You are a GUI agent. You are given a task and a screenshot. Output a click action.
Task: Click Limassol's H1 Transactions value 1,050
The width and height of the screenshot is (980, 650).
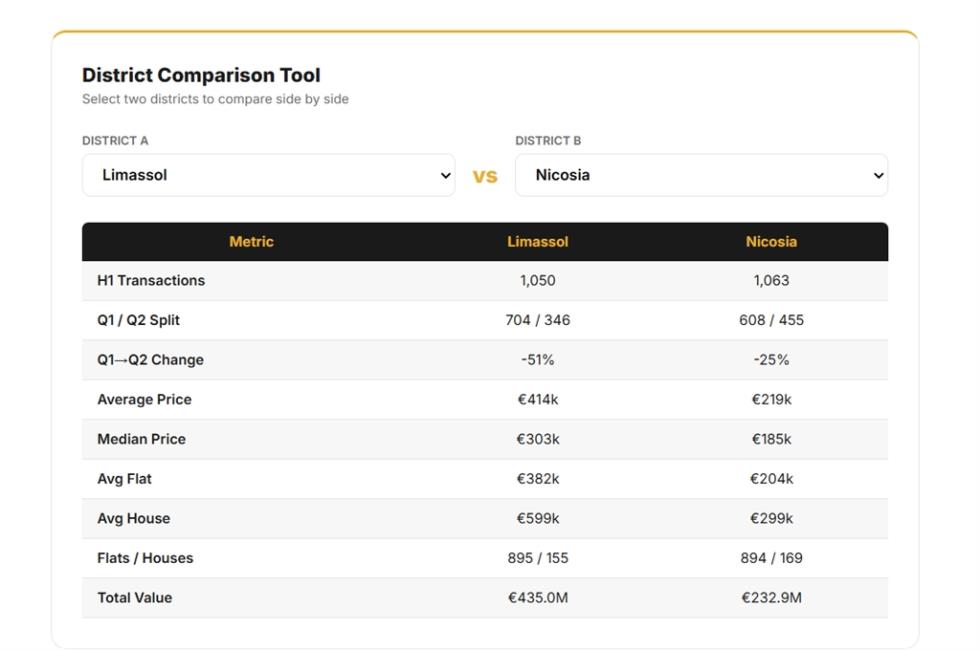click(538, 281)
